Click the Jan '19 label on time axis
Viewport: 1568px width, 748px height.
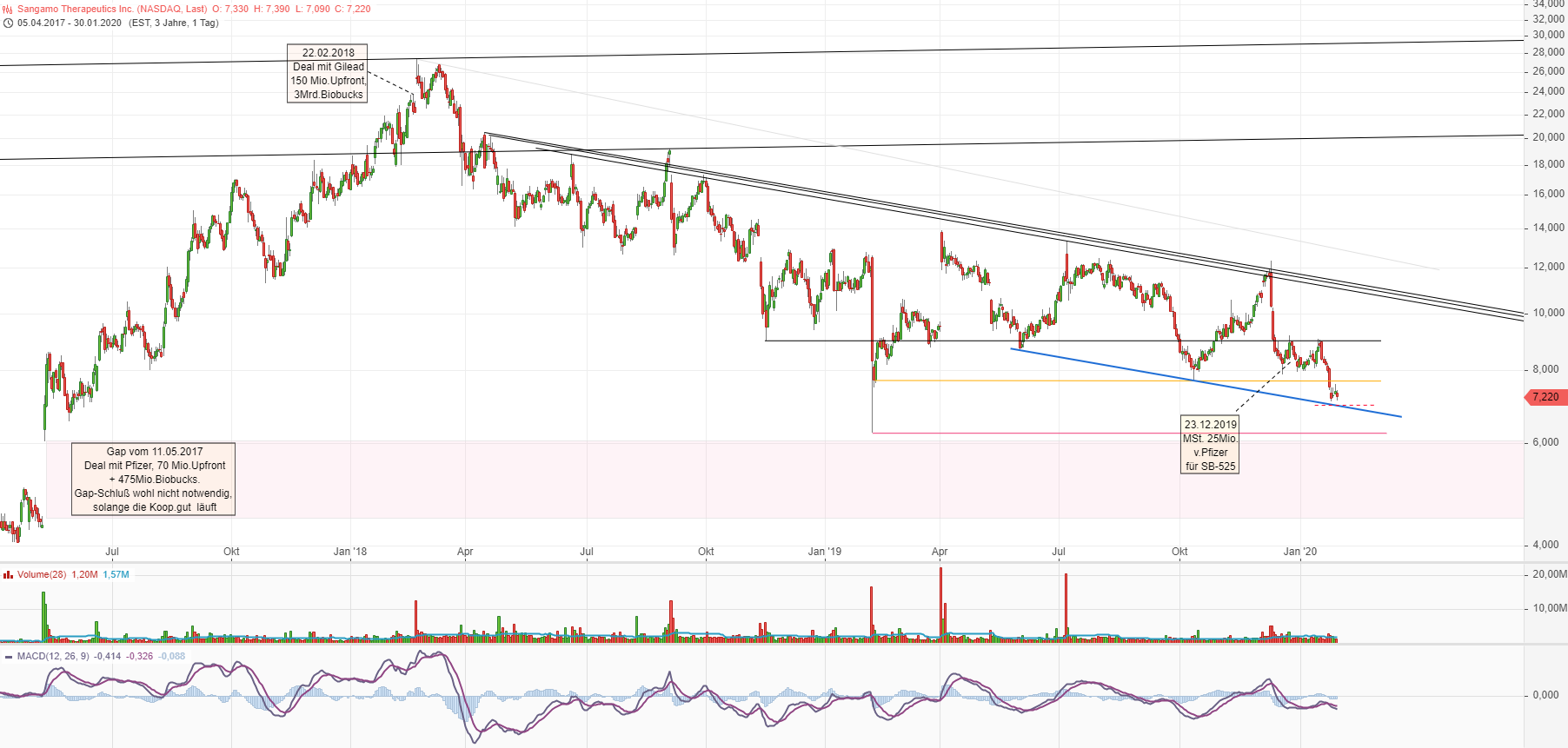pos(824,552)
